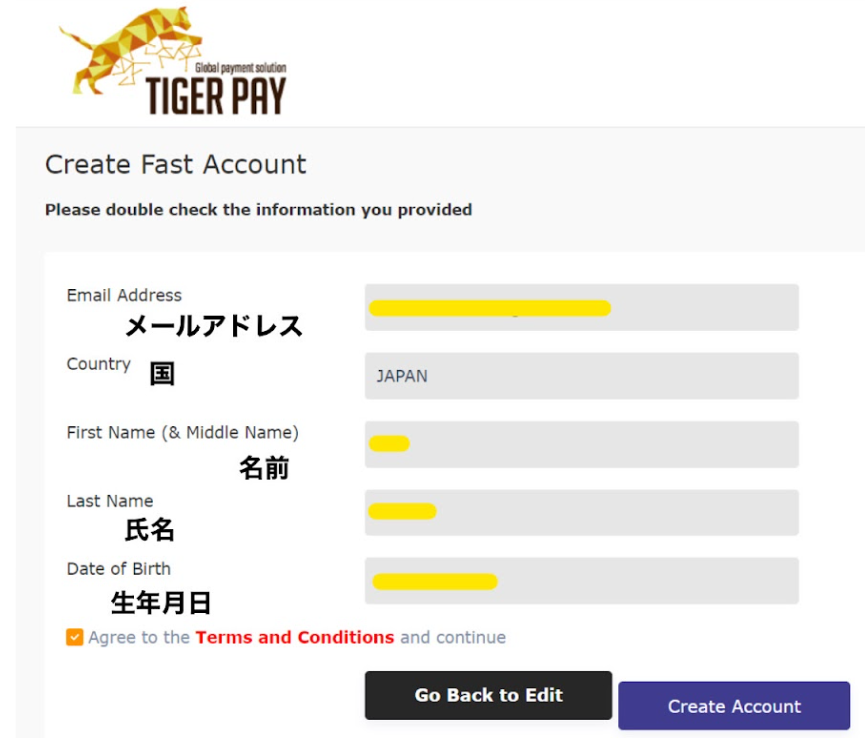The image size is (865, 738).
Task: Click the Last Name field
Action: coord(581,512)
